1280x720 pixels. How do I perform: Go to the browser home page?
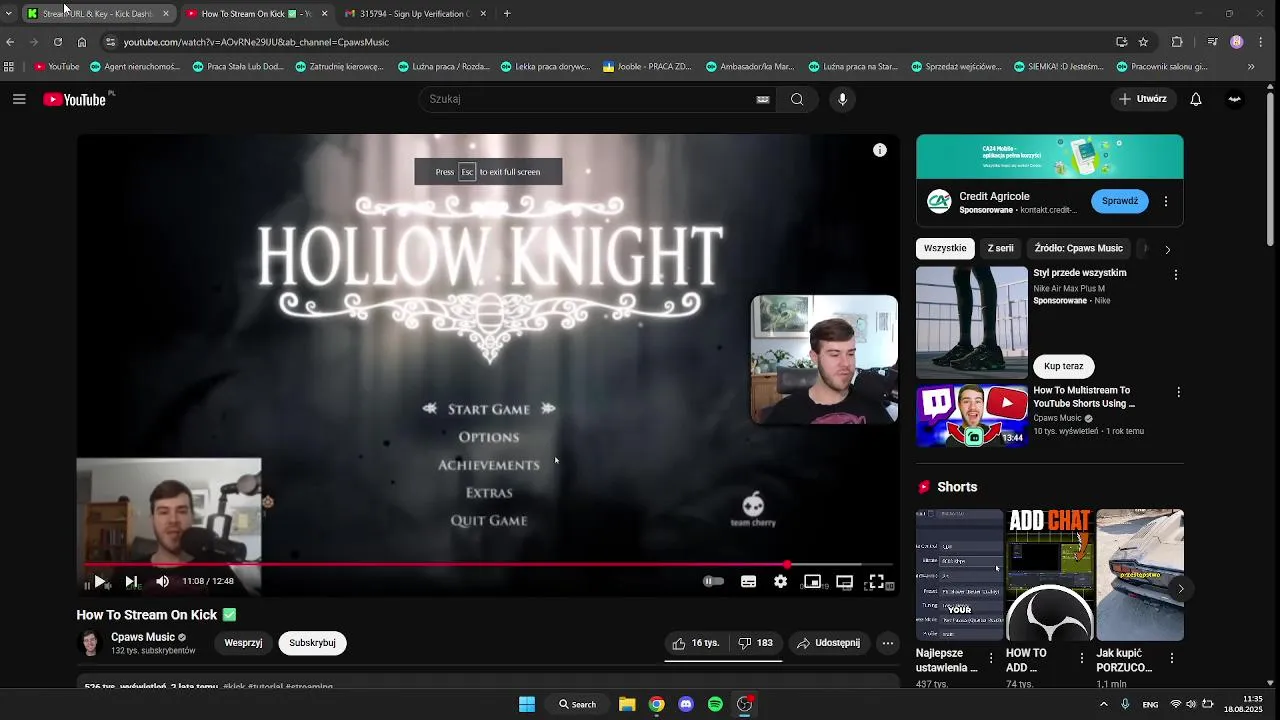82,42
